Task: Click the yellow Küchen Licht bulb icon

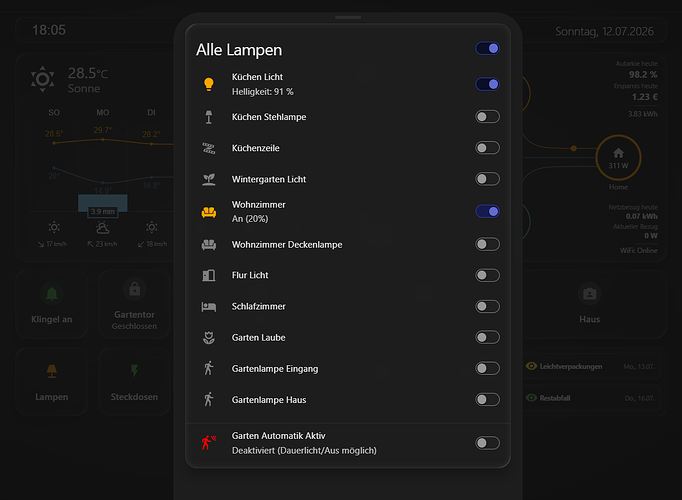Action: [209, 84]
